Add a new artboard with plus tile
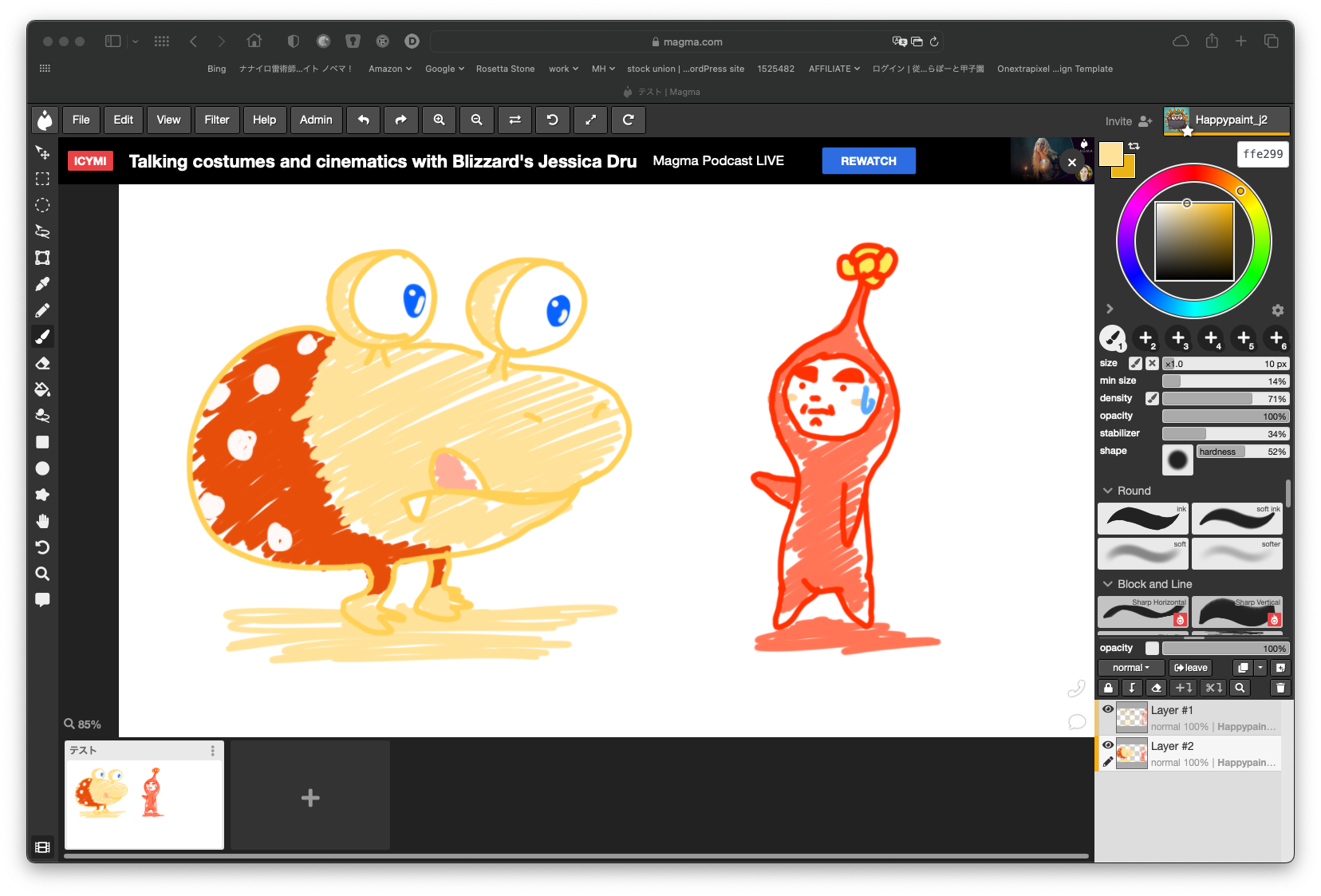 310,797
